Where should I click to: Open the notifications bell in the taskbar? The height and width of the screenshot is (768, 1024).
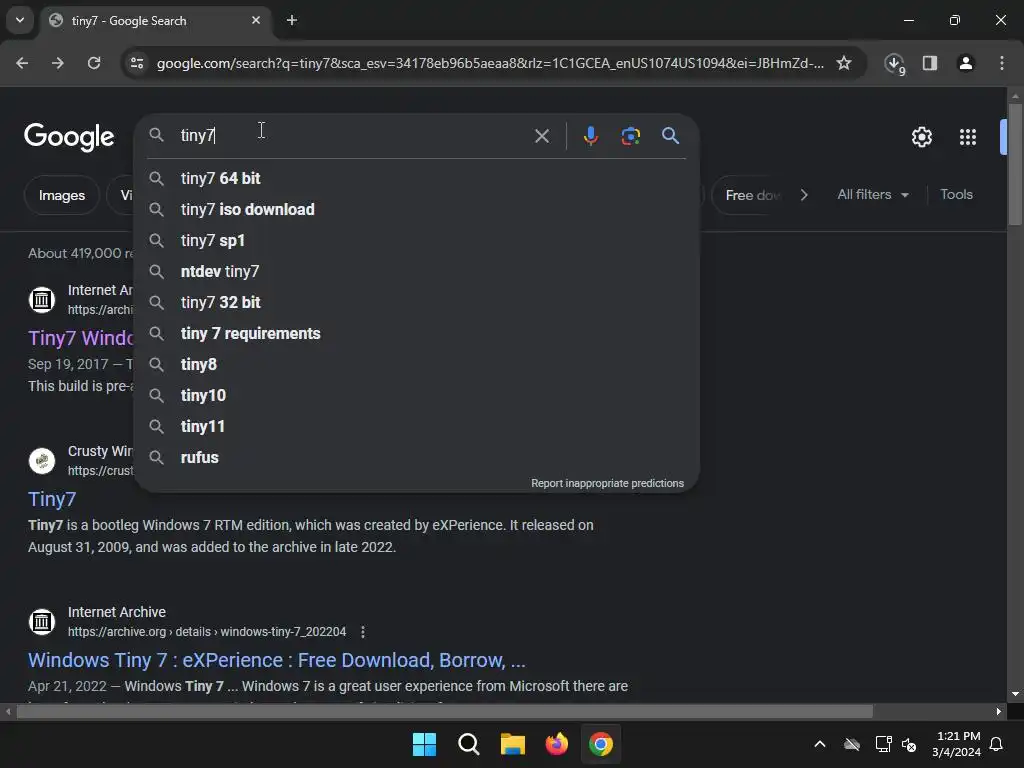tap(996, 744)
